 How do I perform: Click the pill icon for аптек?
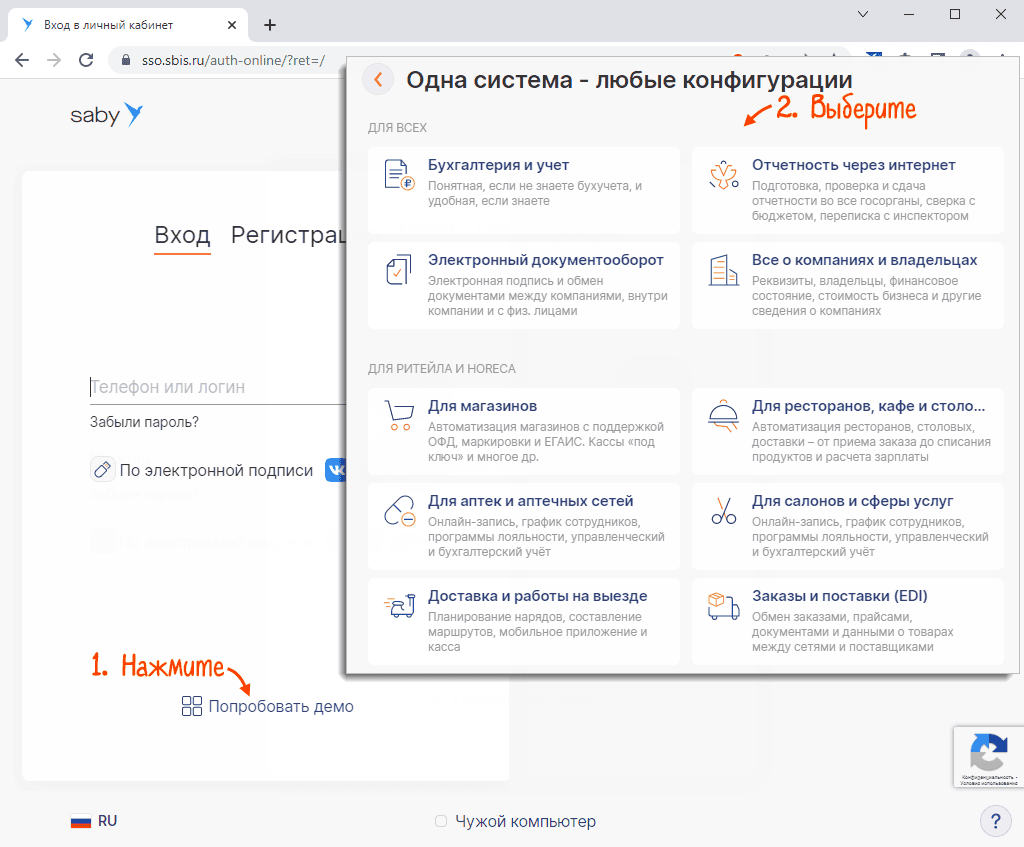(x=399, y=510)
